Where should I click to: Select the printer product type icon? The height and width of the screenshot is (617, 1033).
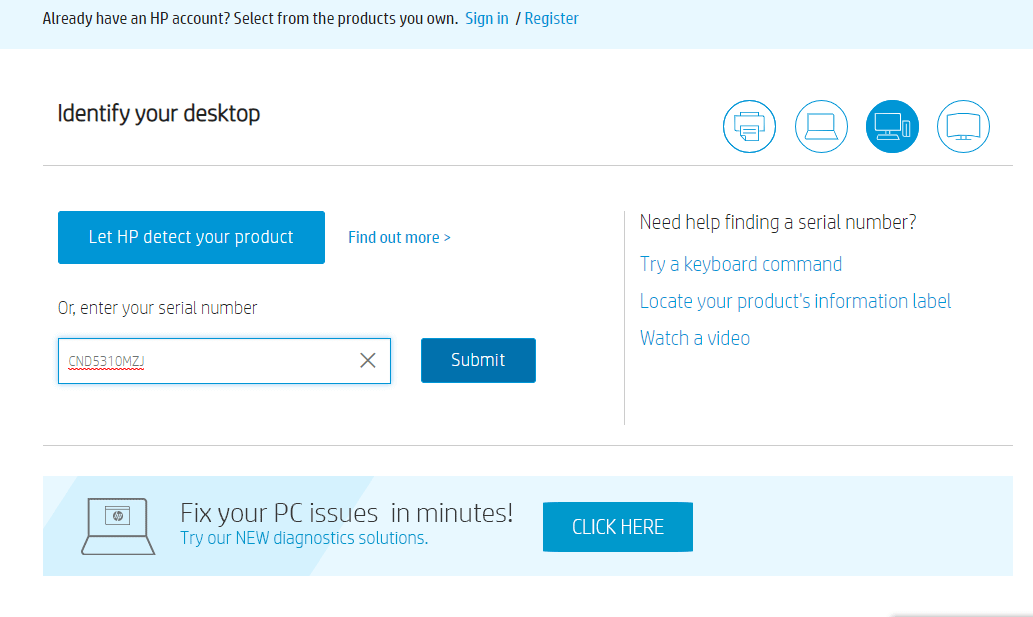(x=749, y=127)
